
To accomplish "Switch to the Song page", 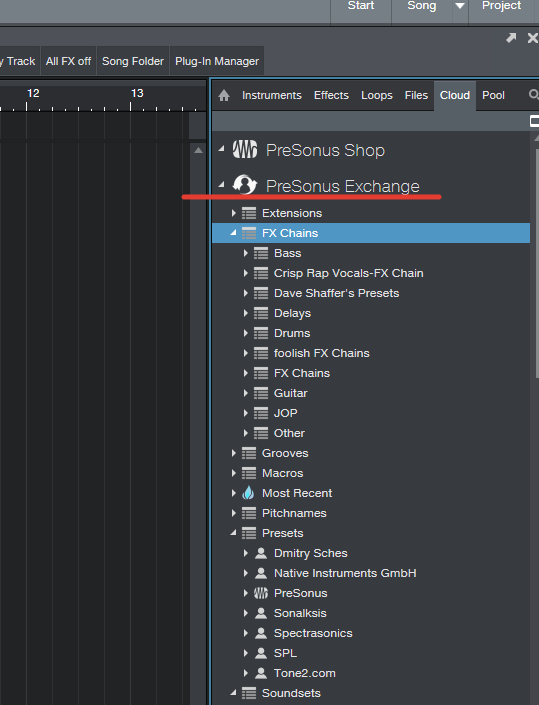I will pyautogui.click(x=422, y=6).
